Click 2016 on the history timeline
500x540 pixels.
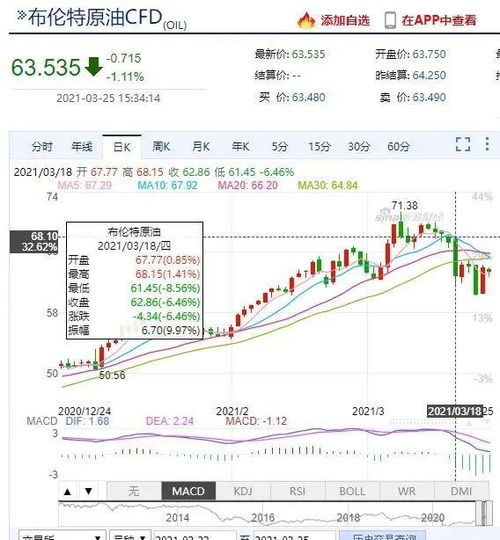pos(263,518)
